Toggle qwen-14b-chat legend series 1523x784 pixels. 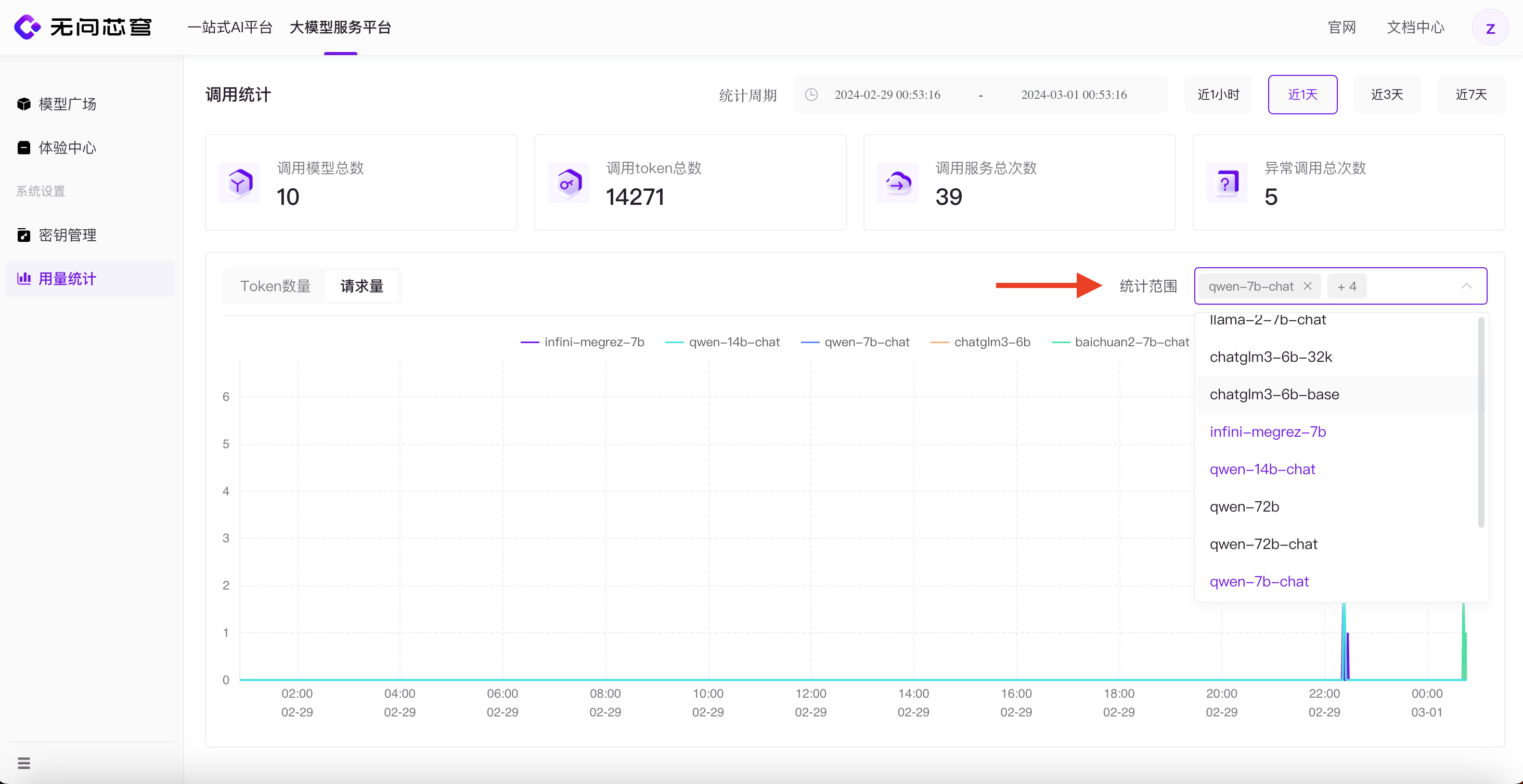[722, 342]
